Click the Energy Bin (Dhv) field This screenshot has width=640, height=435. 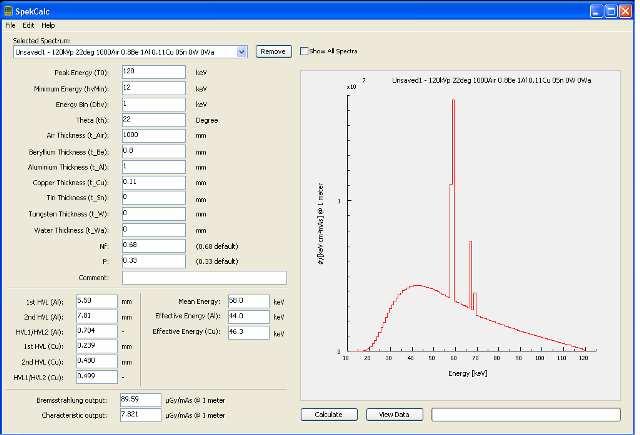point(154,104)
